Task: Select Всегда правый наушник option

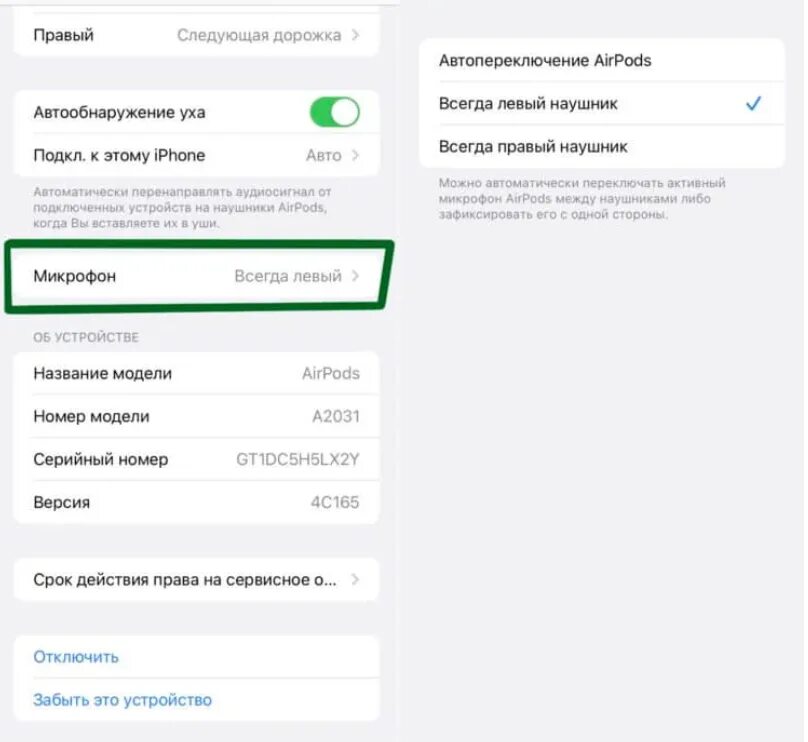Action: click(602, 147)
